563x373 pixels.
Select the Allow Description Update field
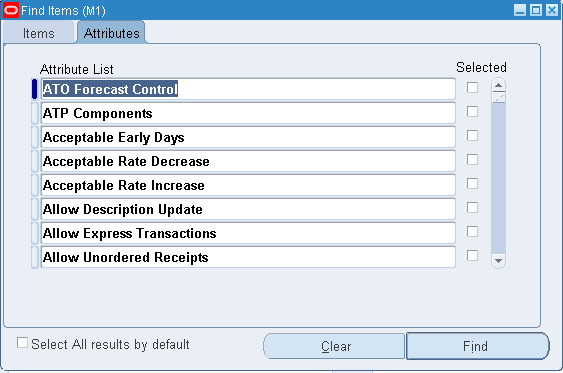(x=248, y=209)
